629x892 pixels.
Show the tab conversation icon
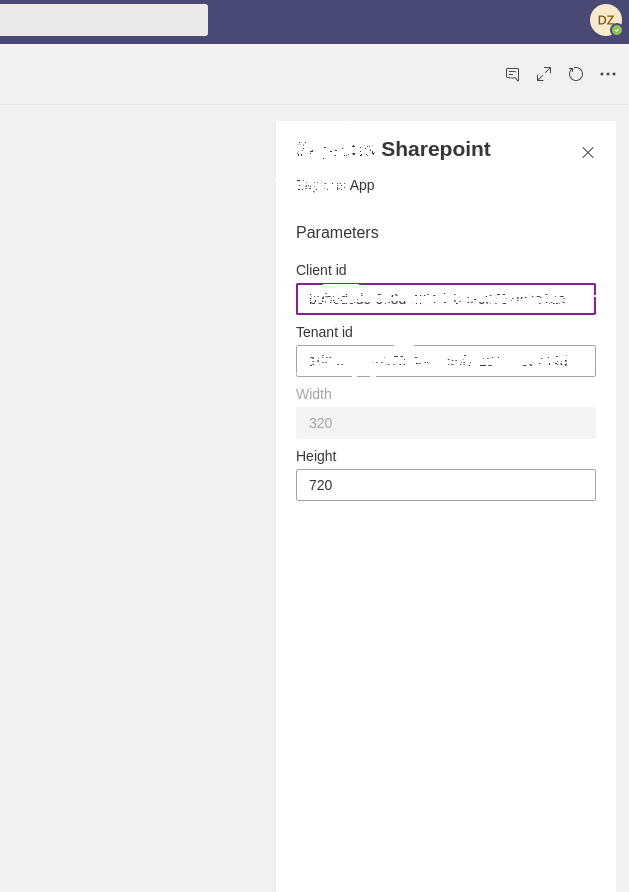[512, 75]
